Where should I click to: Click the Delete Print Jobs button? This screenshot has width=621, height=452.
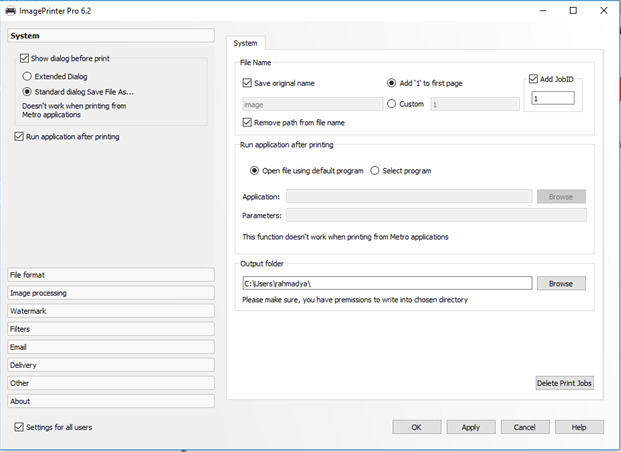point(565,383)
